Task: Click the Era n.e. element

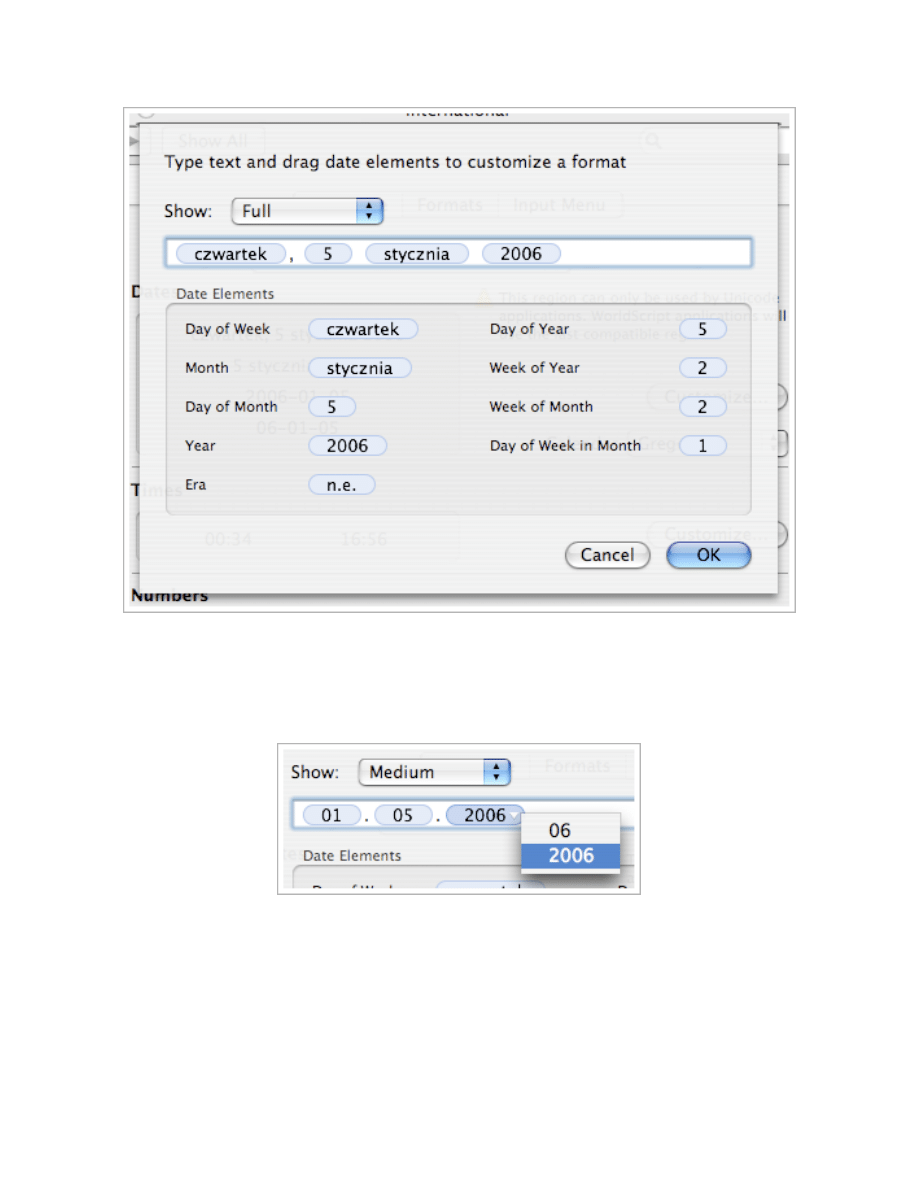Action: (341, 485)
